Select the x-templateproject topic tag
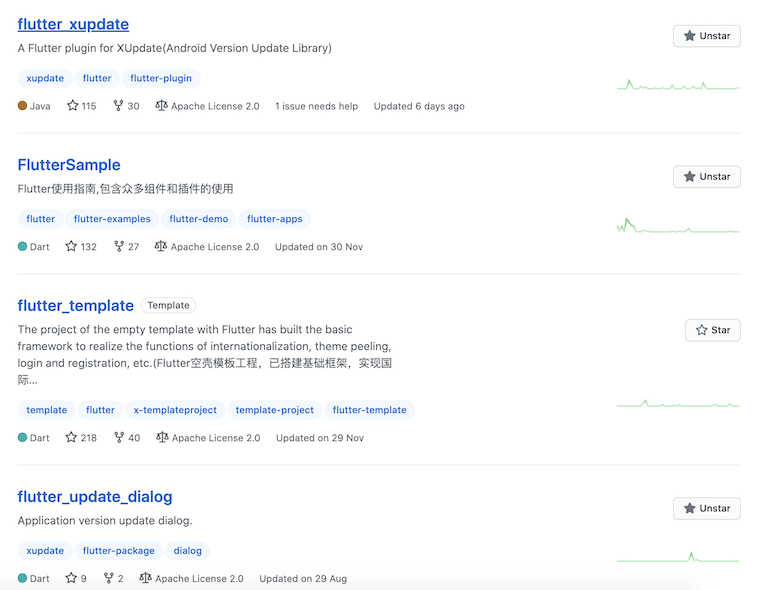The width and height of the screenshot is (765, 590). click(x=175, y=410)
